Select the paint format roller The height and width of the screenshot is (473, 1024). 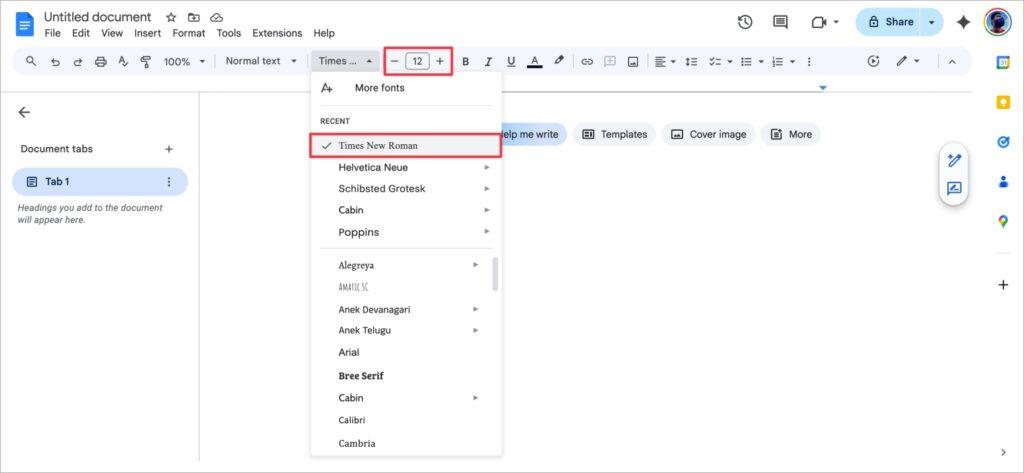146,61
